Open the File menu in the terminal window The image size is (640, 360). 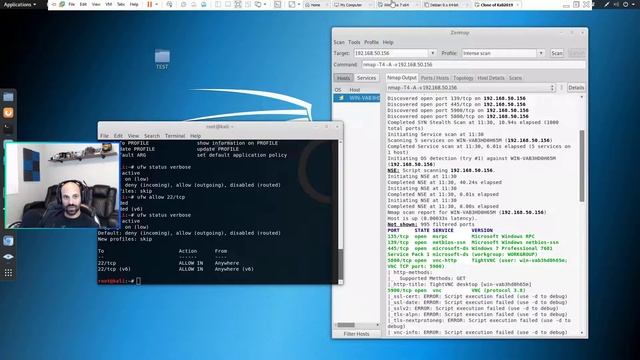pyautogui.click(x=104, y=136)
